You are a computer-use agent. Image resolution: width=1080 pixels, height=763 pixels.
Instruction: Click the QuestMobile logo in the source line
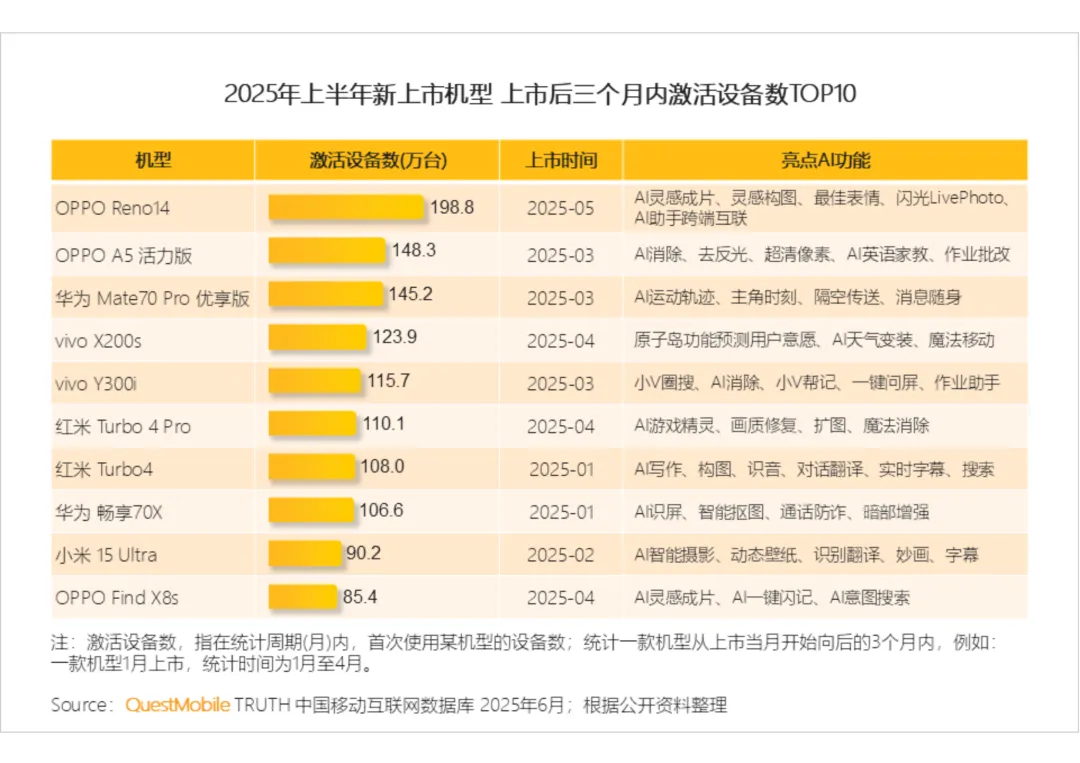point(177,704)
